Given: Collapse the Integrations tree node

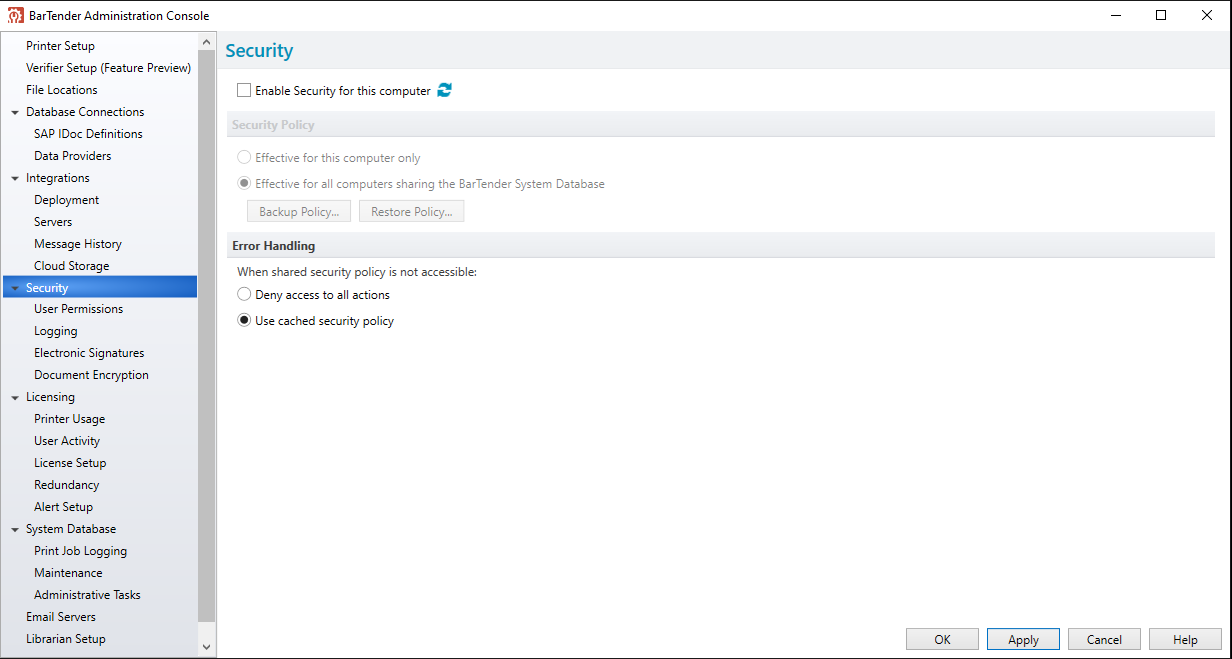Looking at the screenshot, I should coord(15,178).
